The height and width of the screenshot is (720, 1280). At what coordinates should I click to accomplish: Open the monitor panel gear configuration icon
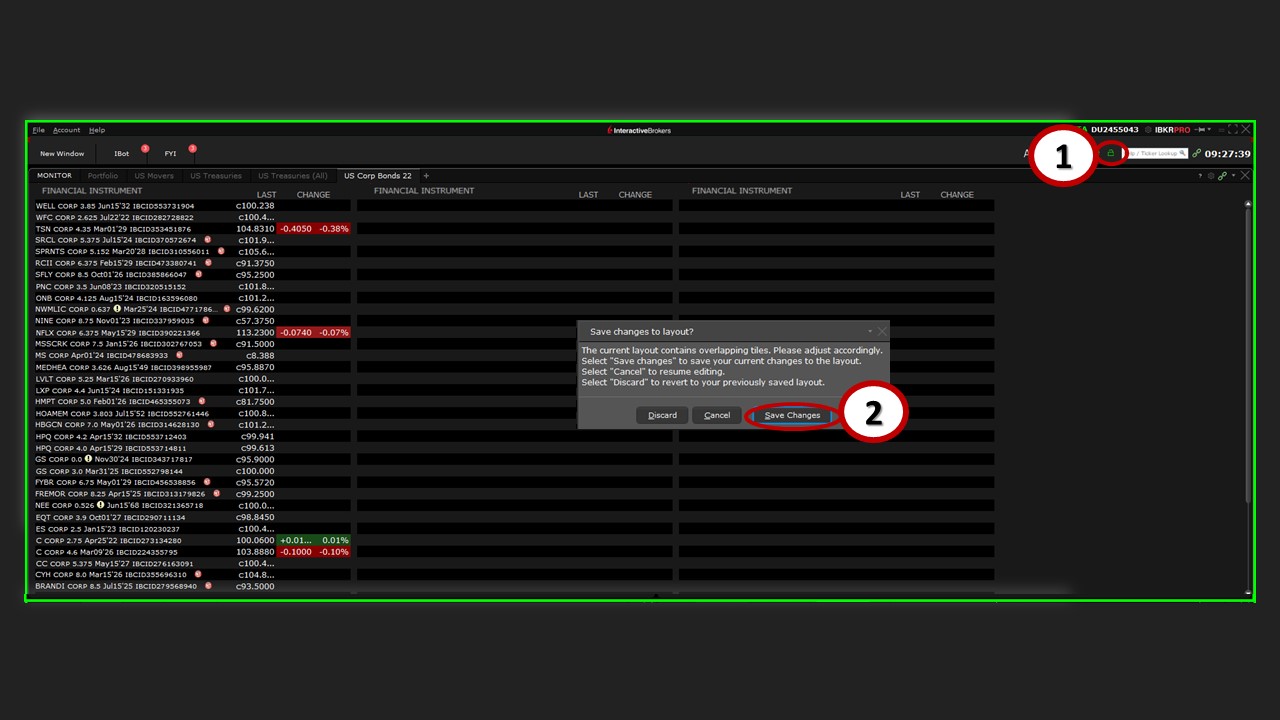[1210, 176]
